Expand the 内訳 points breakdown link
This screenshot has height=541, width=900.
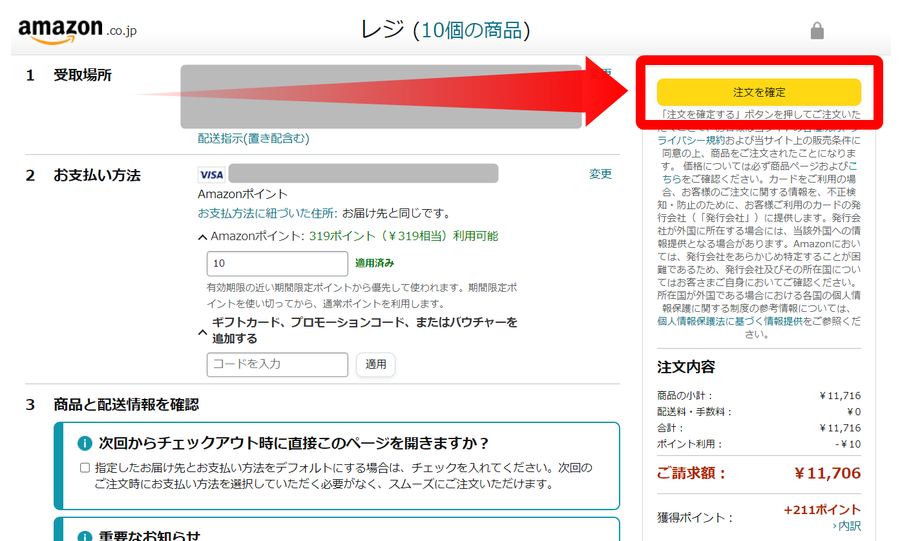pos(847,526)
